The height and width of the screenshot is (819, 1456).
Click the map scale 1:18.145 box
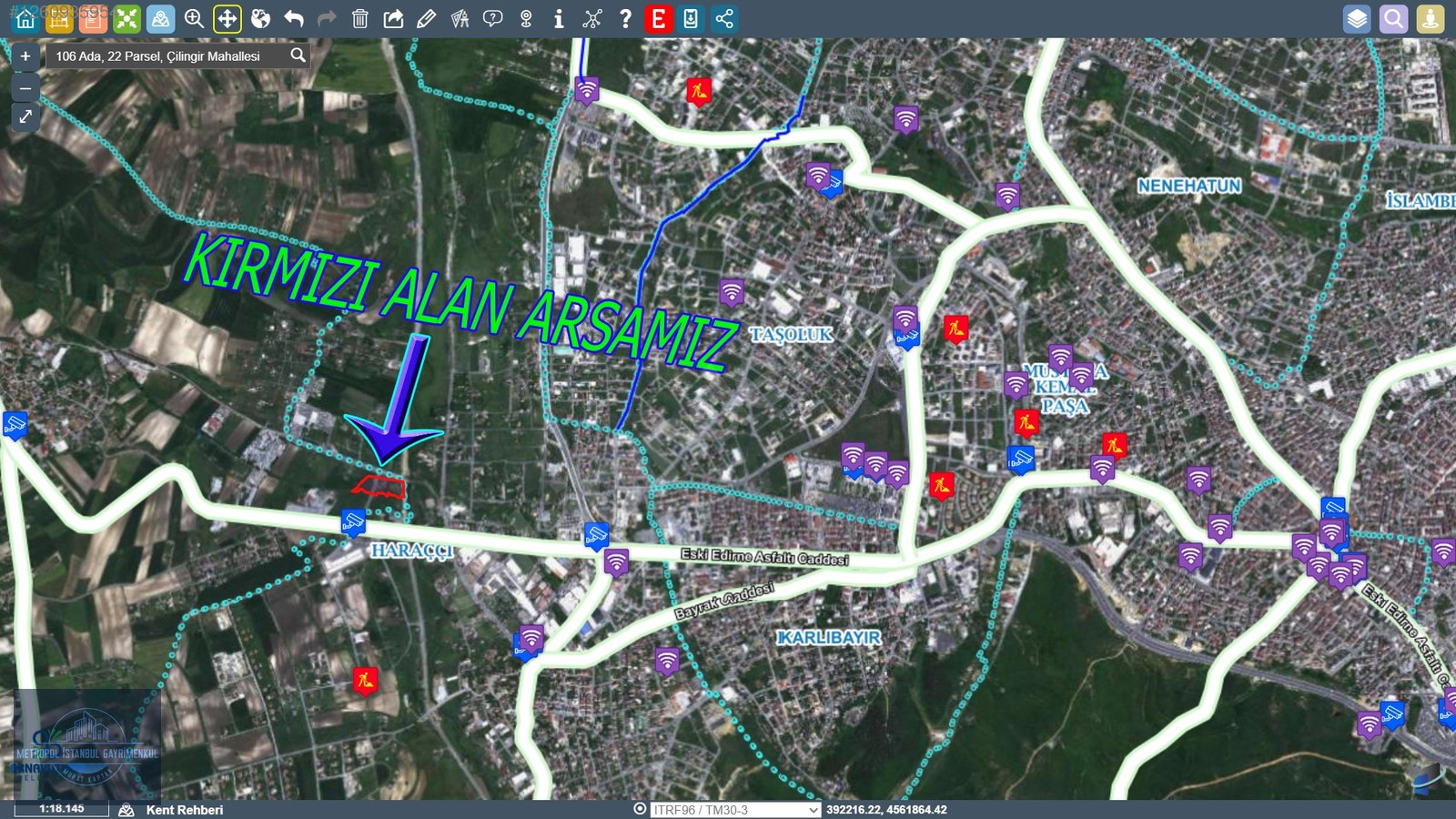click(x=61, y=808)
